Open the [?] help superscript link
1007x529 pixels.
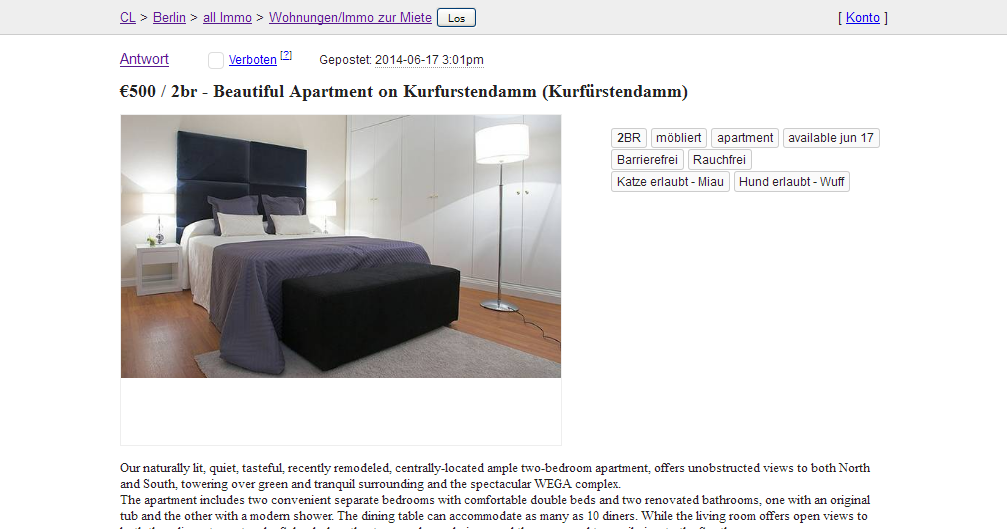coord(286,55)
